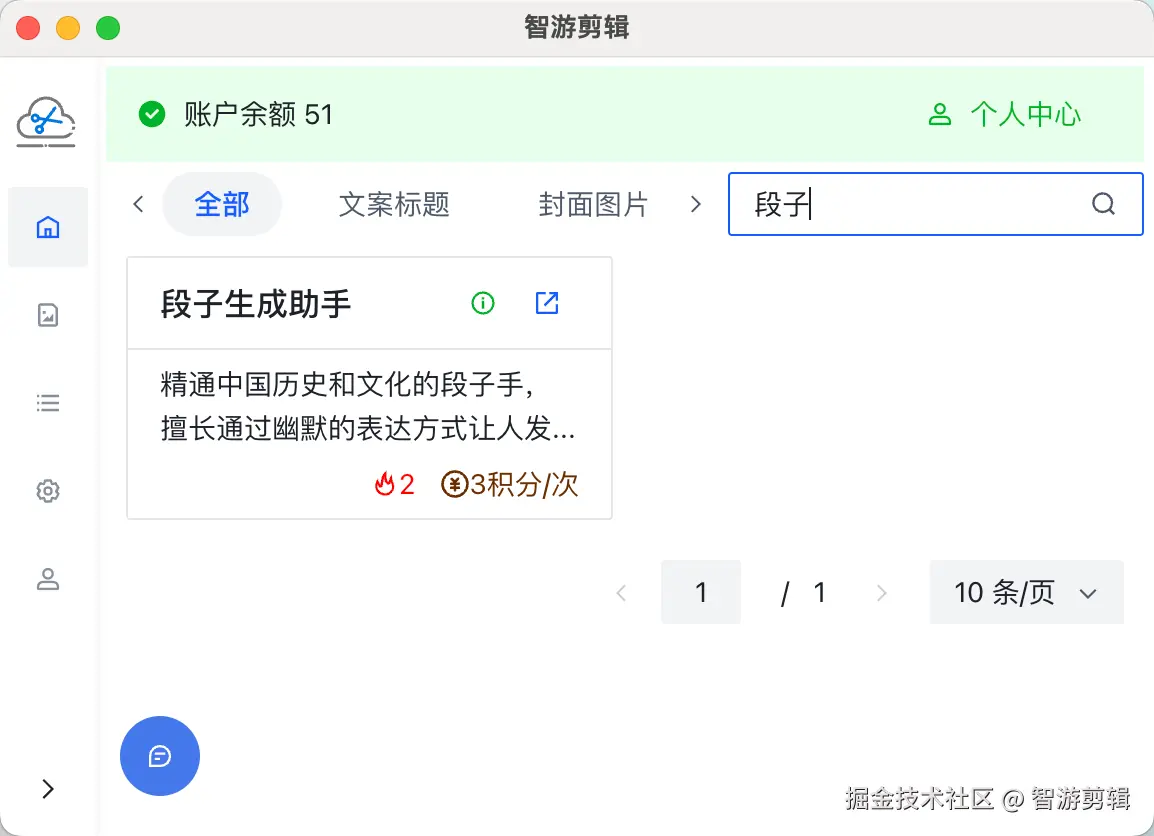Open the 10 条/页 page size dropdown

point(1026,593)
